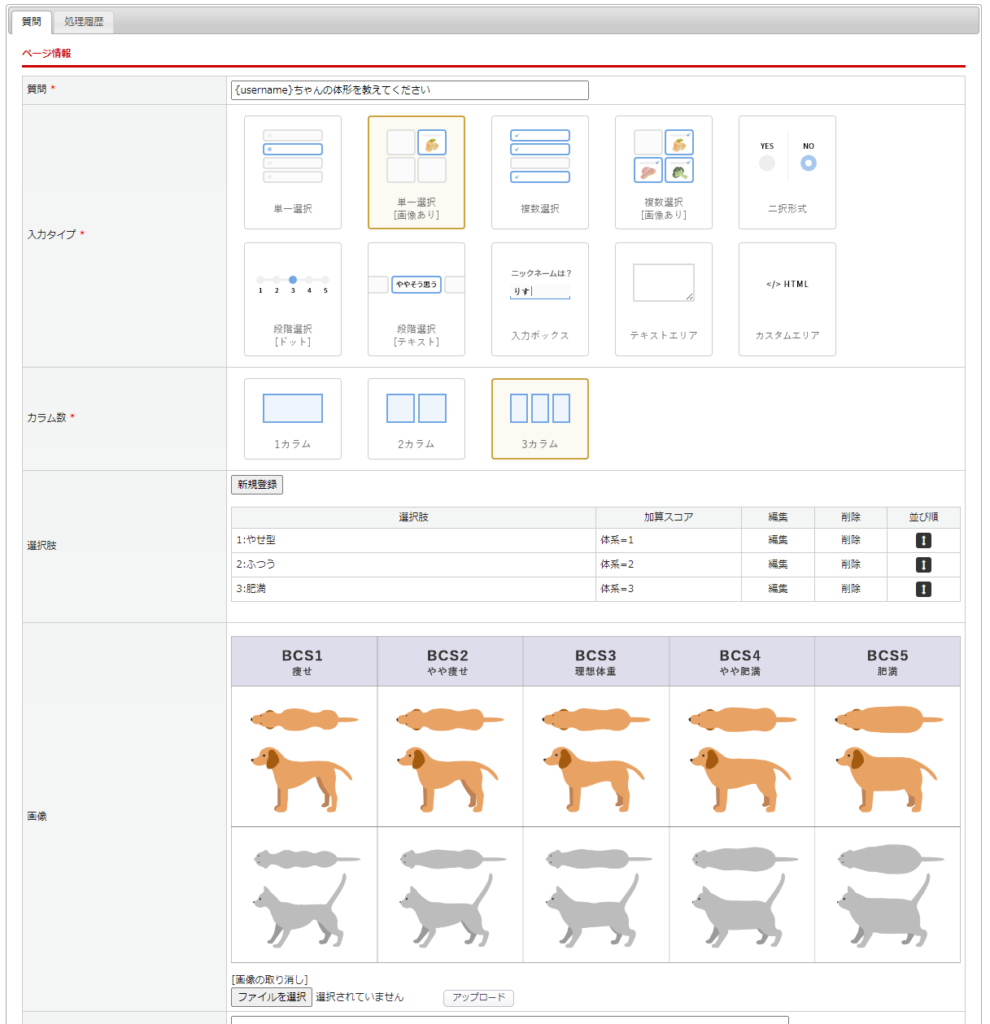Screen dimensions: 990x1024
Task: Set column count to 2カラム
Action: point(416,418)
